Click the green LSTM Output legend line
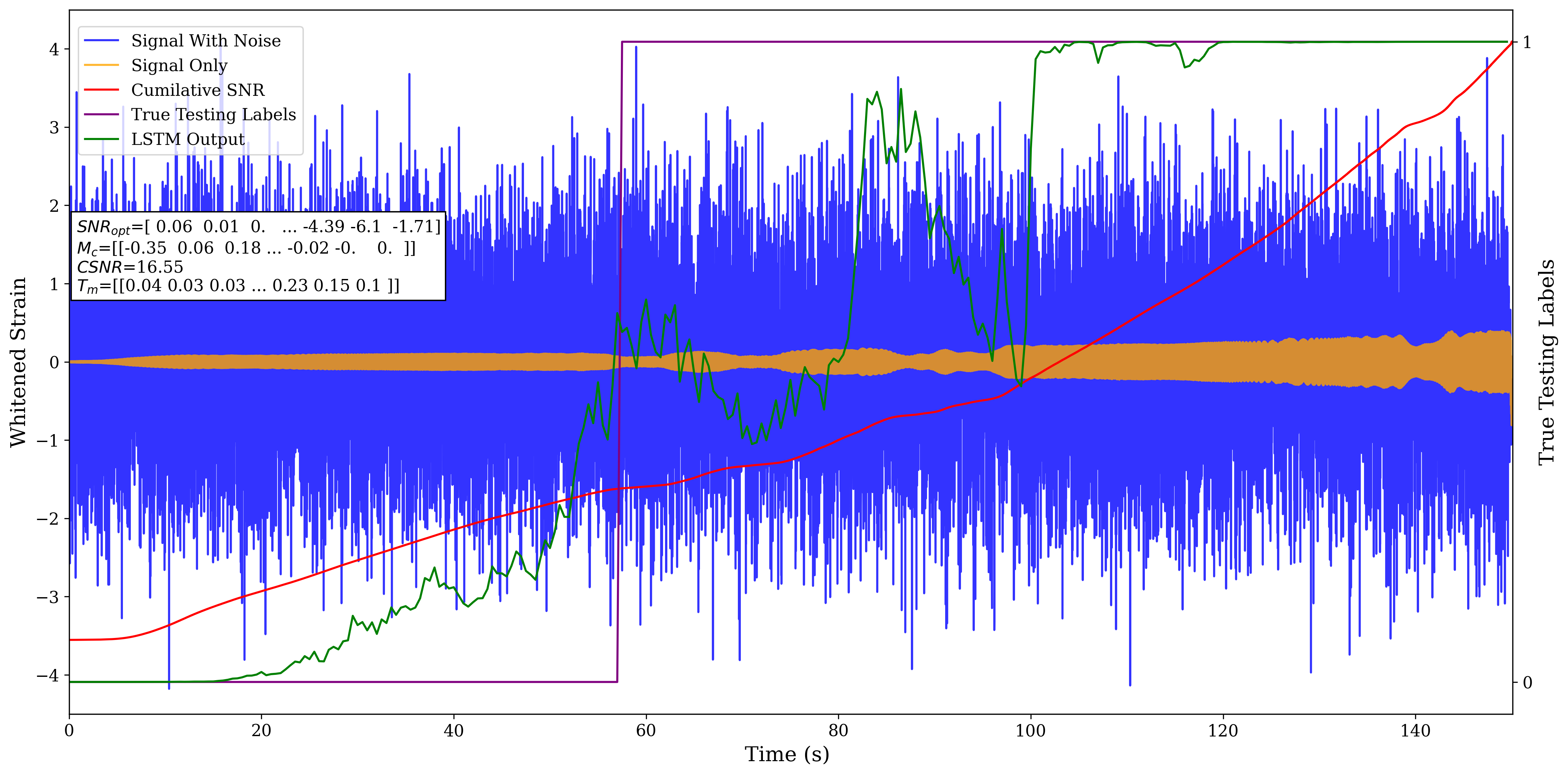This screenshot has height=775, width=1568. [102, 139]
